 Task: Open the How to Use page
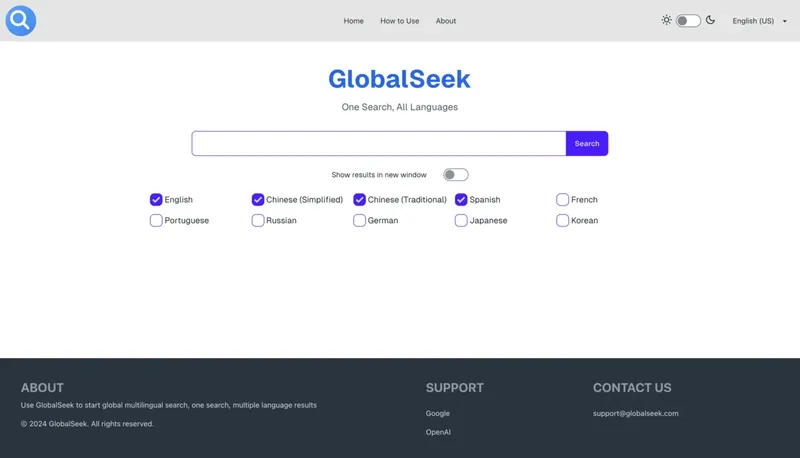[x=399, y=21]
